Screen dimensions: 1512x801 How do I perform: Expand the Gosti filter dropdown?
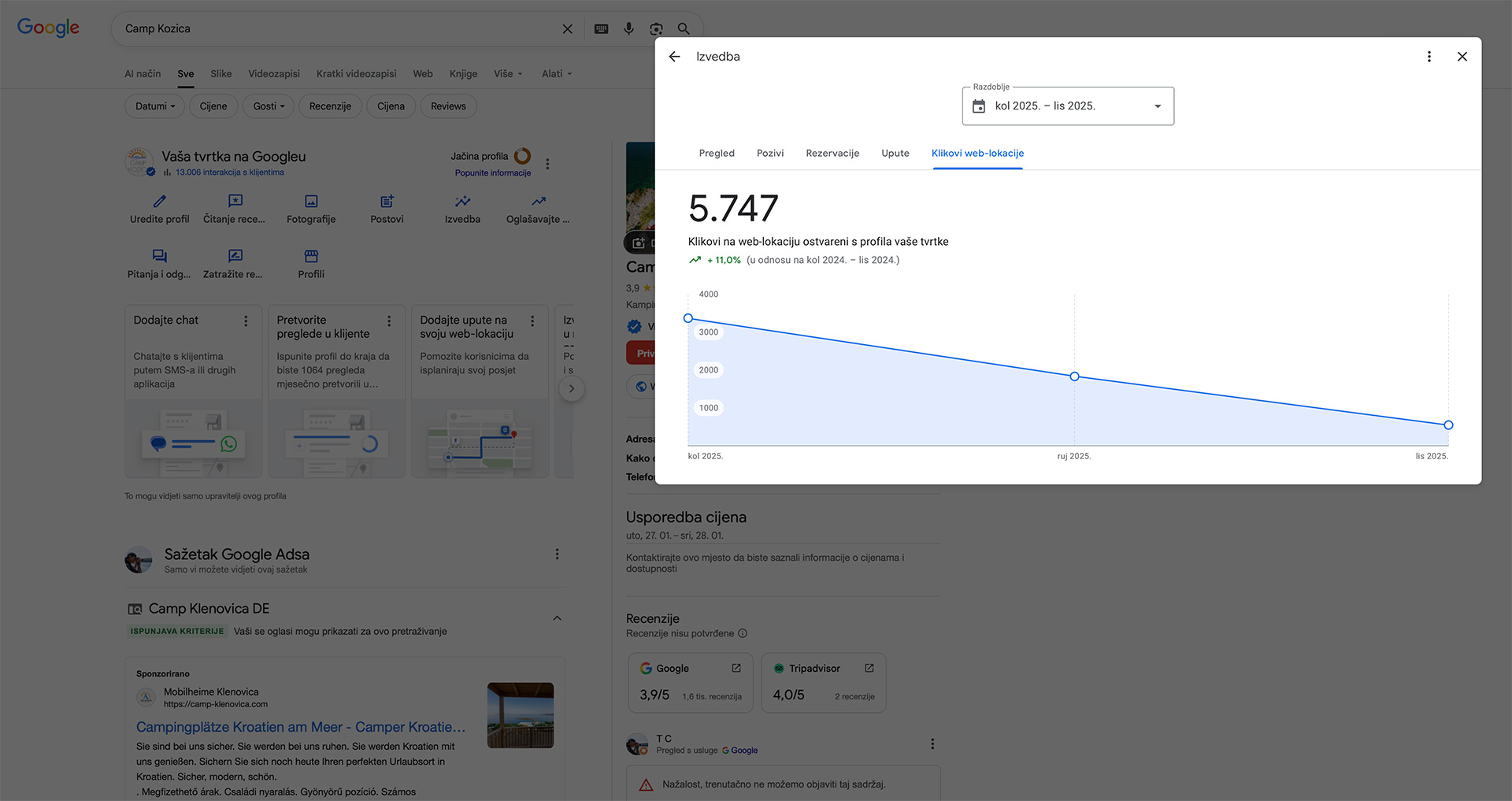(x=269, y=106)
